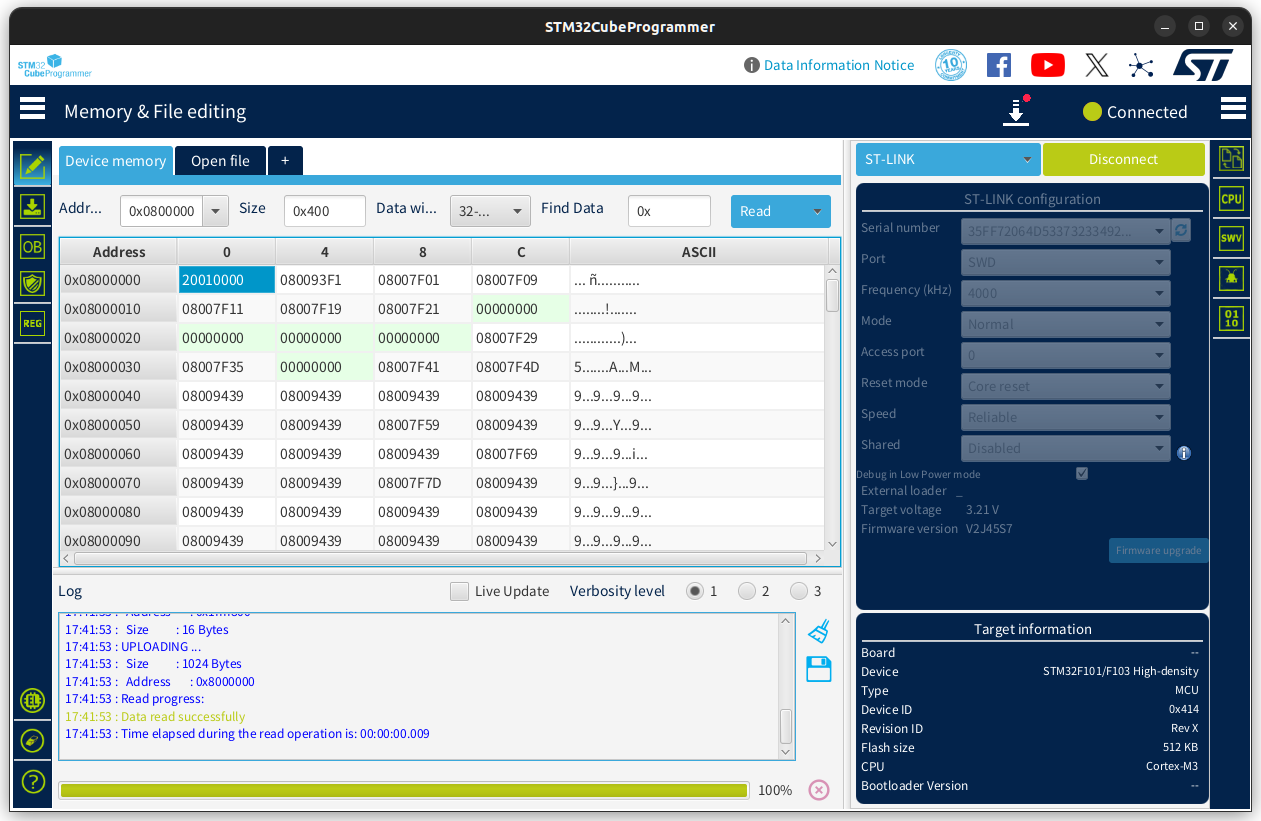Click the Find Data input field
Image resolution: width=1261 pixels, height=821 pixels.
point(669,211)
